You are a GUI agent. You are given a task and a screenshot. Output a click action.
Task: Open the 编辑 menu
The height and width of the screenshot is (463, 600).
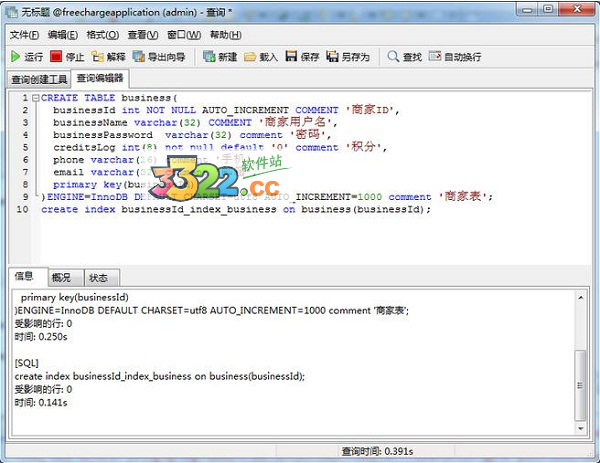click(63, 35)
